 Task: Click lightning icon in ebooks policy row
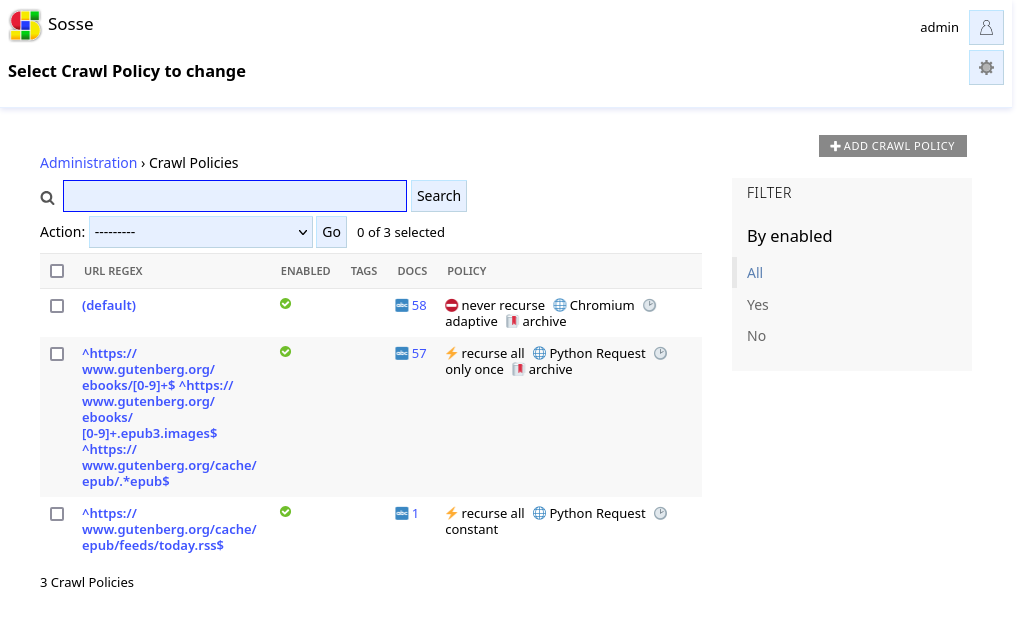pos(451,354)
